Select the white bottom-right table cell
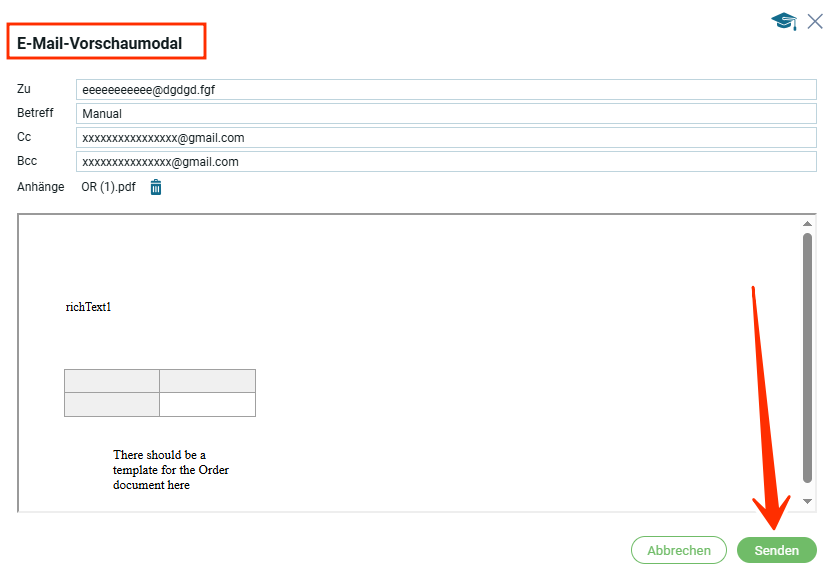 click(207, 404)
